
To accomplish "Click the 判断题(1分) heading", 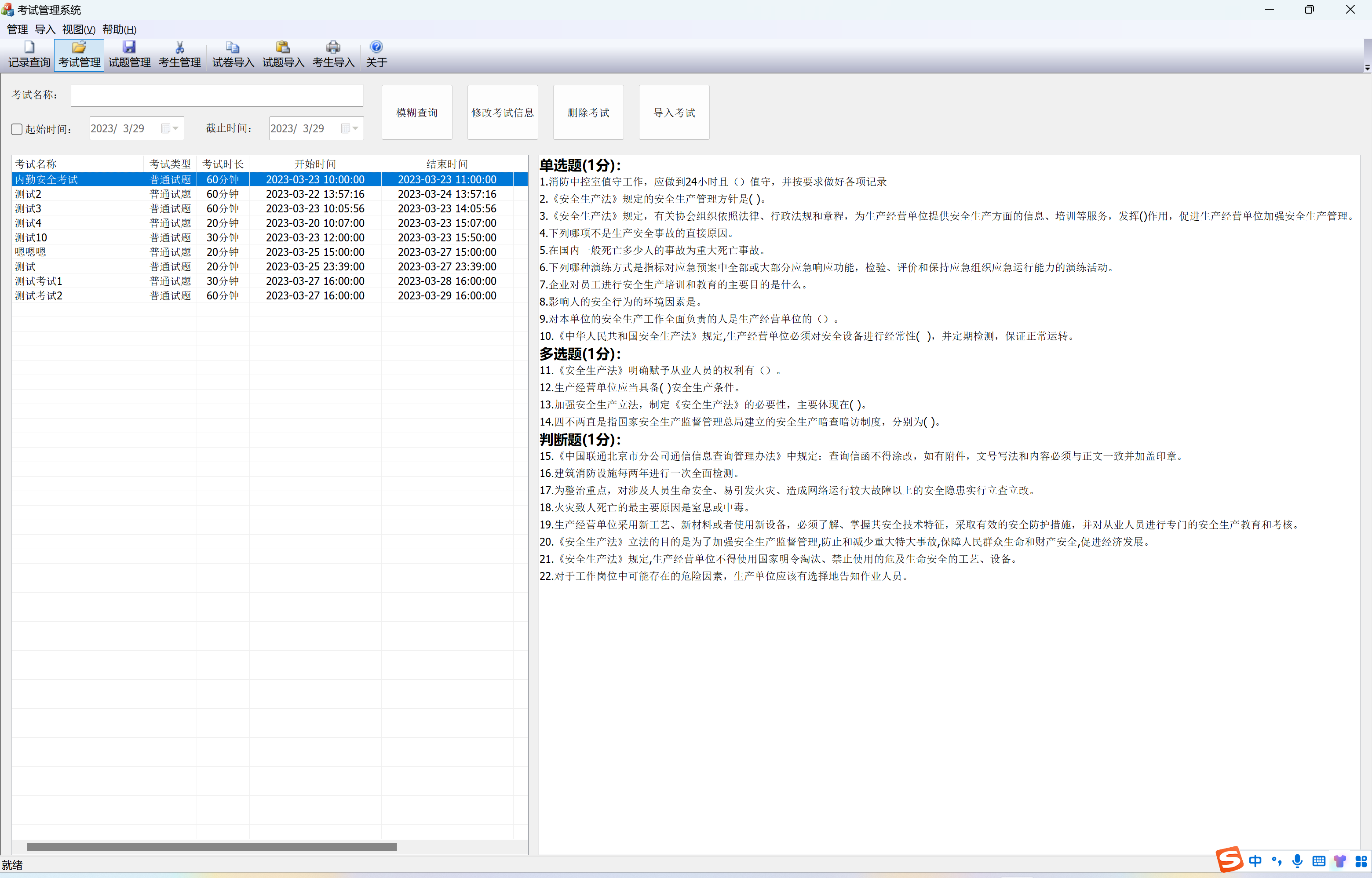I will 580,440.
